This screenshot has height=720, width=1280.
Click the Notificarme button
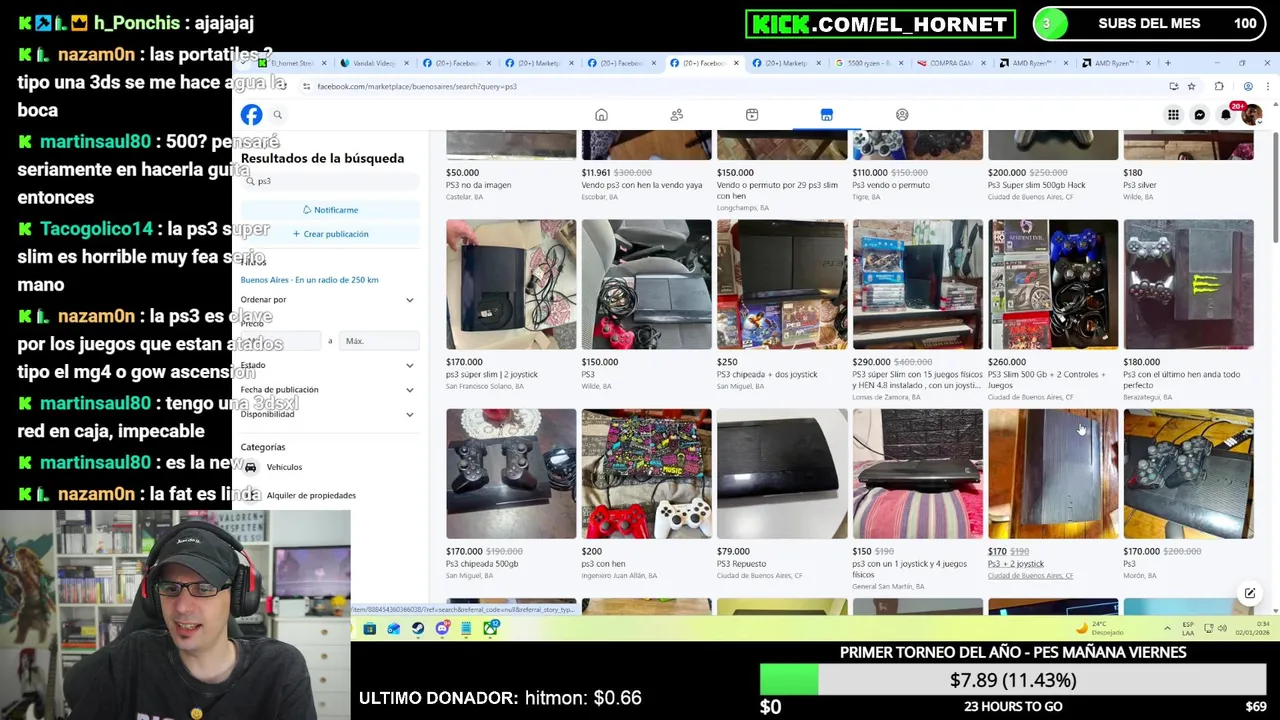coord(330,210)
